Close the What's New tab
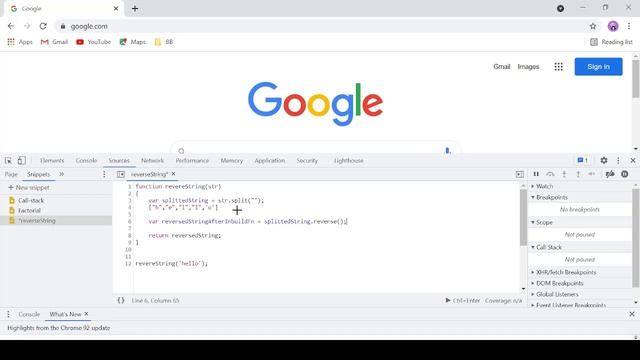Image resolution: width=640 pixels, height=360 pixels. pos(86,314)
